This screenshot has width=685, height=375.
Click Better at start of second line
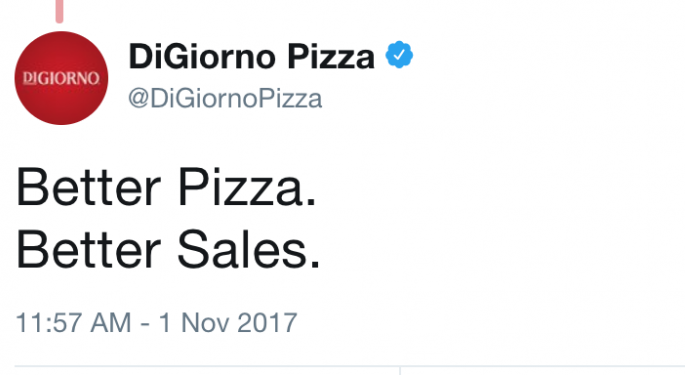coord(89,250)
